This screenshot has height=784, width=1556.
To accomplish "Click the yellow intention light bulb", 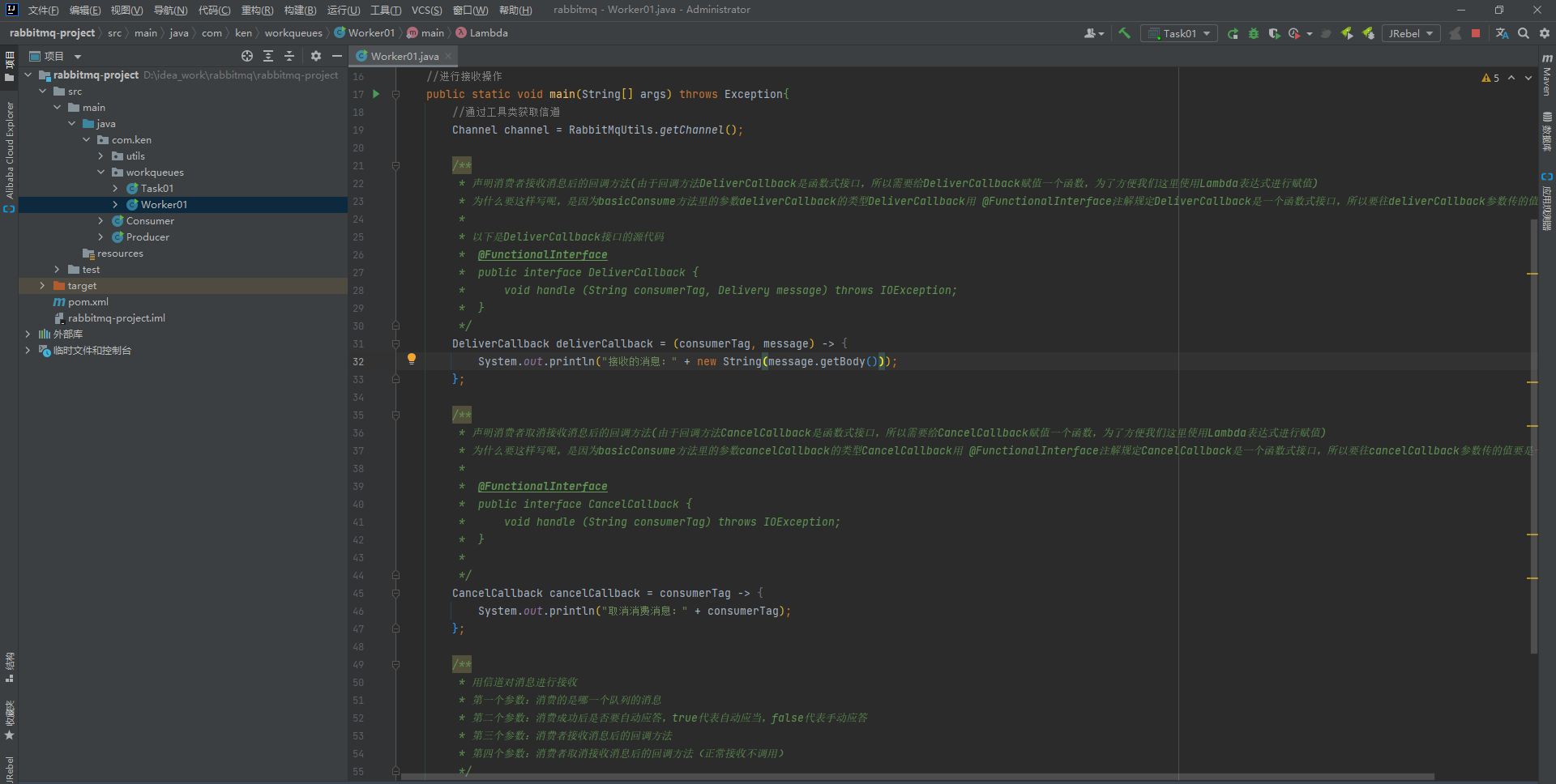I will pyautogui.click(x=412, y=359).
